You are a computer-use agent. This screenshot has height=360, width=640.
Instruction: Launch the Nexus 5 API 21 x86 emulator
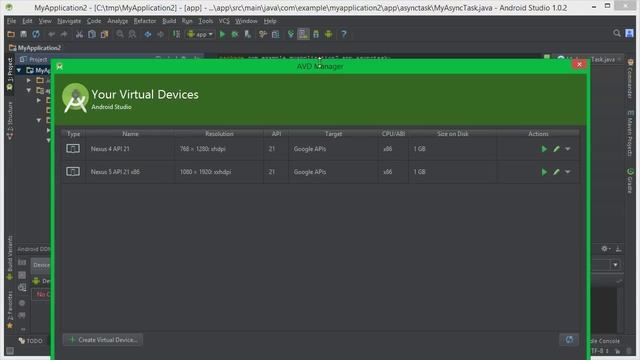click(544, 172)
